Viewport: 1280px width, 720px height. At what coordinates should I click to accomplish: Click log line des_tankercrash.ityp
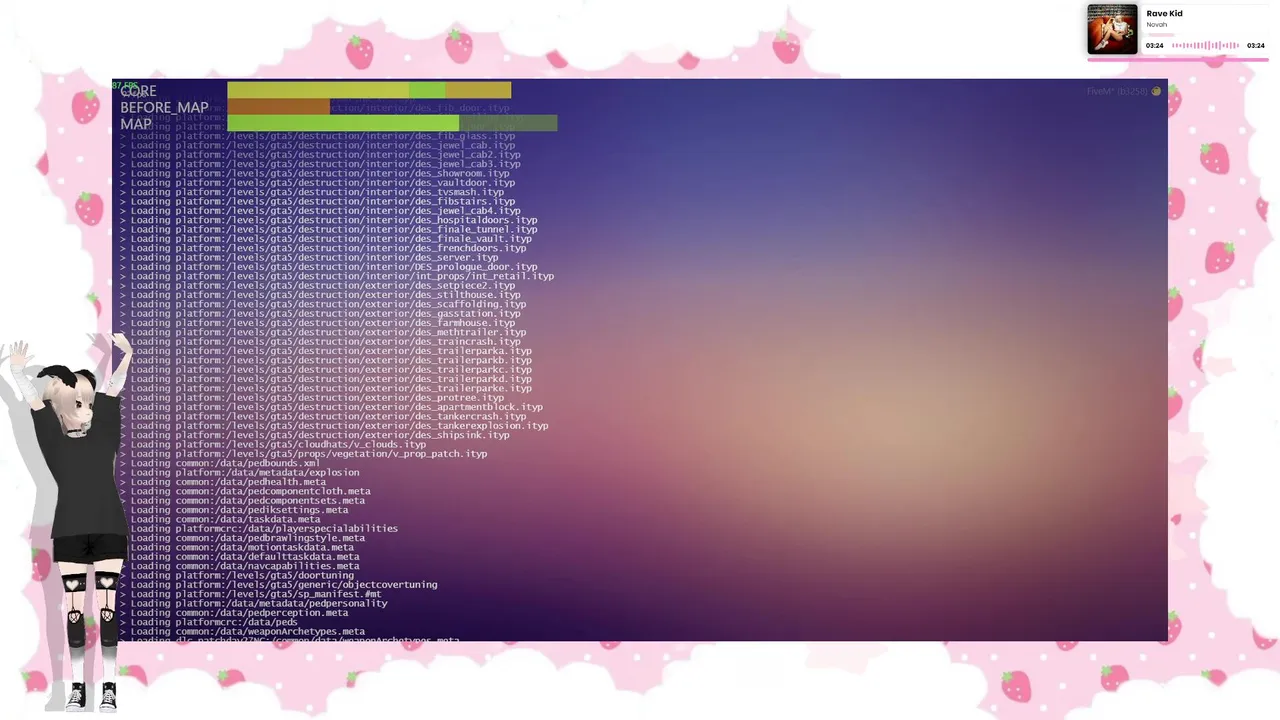(323, 416)
